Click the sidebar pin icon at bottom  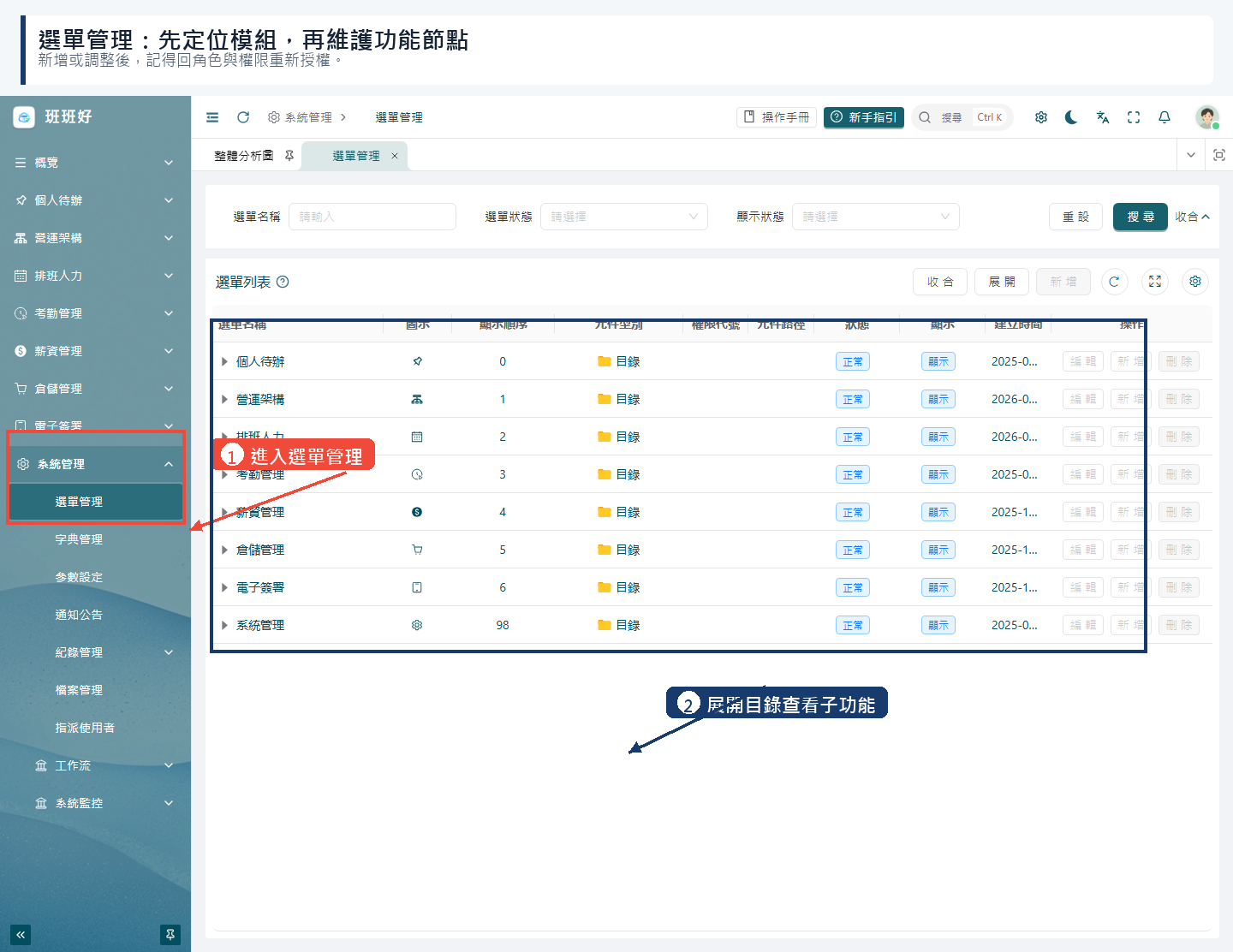point(170,935)
